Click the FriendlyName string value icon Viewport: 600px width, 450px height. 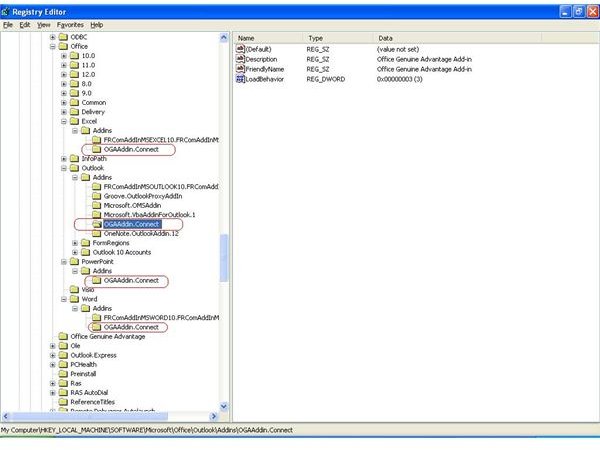pos(240,69)
